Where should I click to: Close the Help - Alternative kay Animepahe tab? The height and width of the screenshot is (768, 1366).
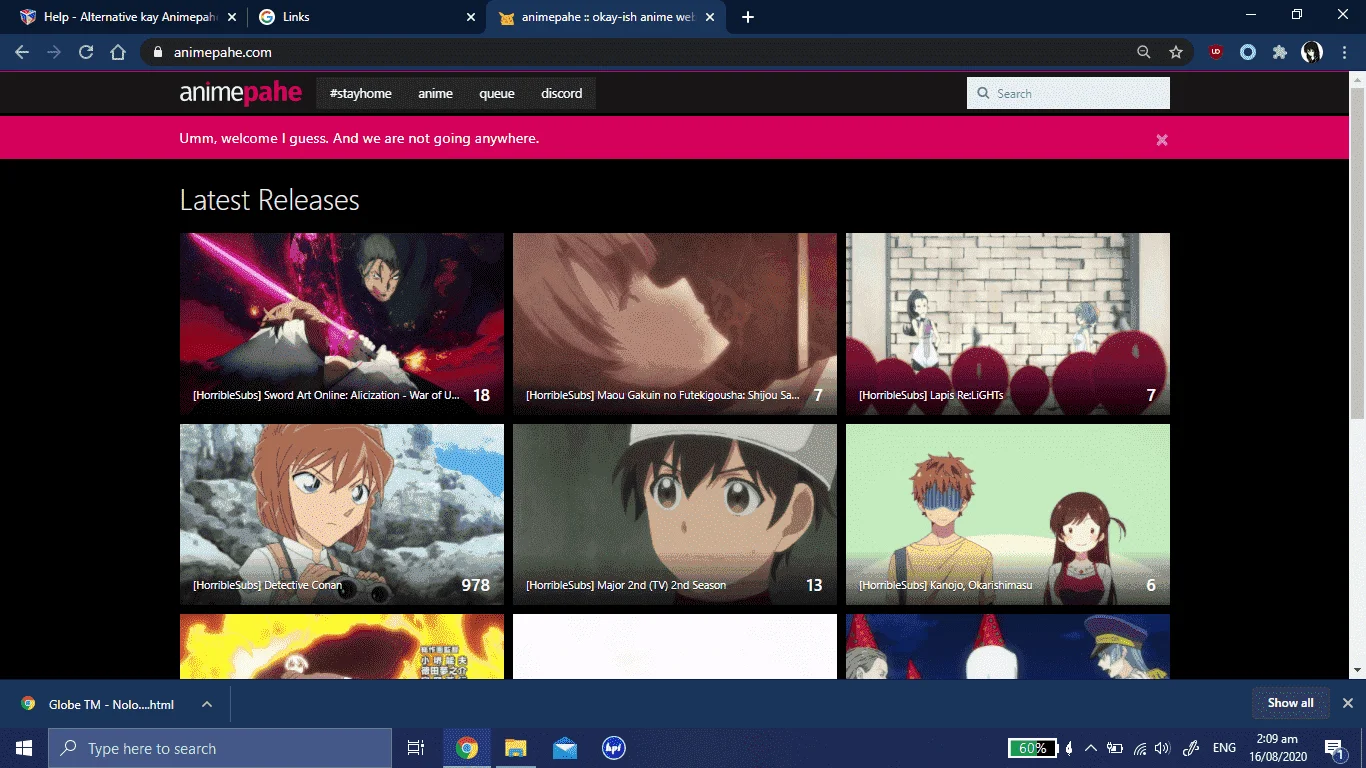(x=232, y=17)
